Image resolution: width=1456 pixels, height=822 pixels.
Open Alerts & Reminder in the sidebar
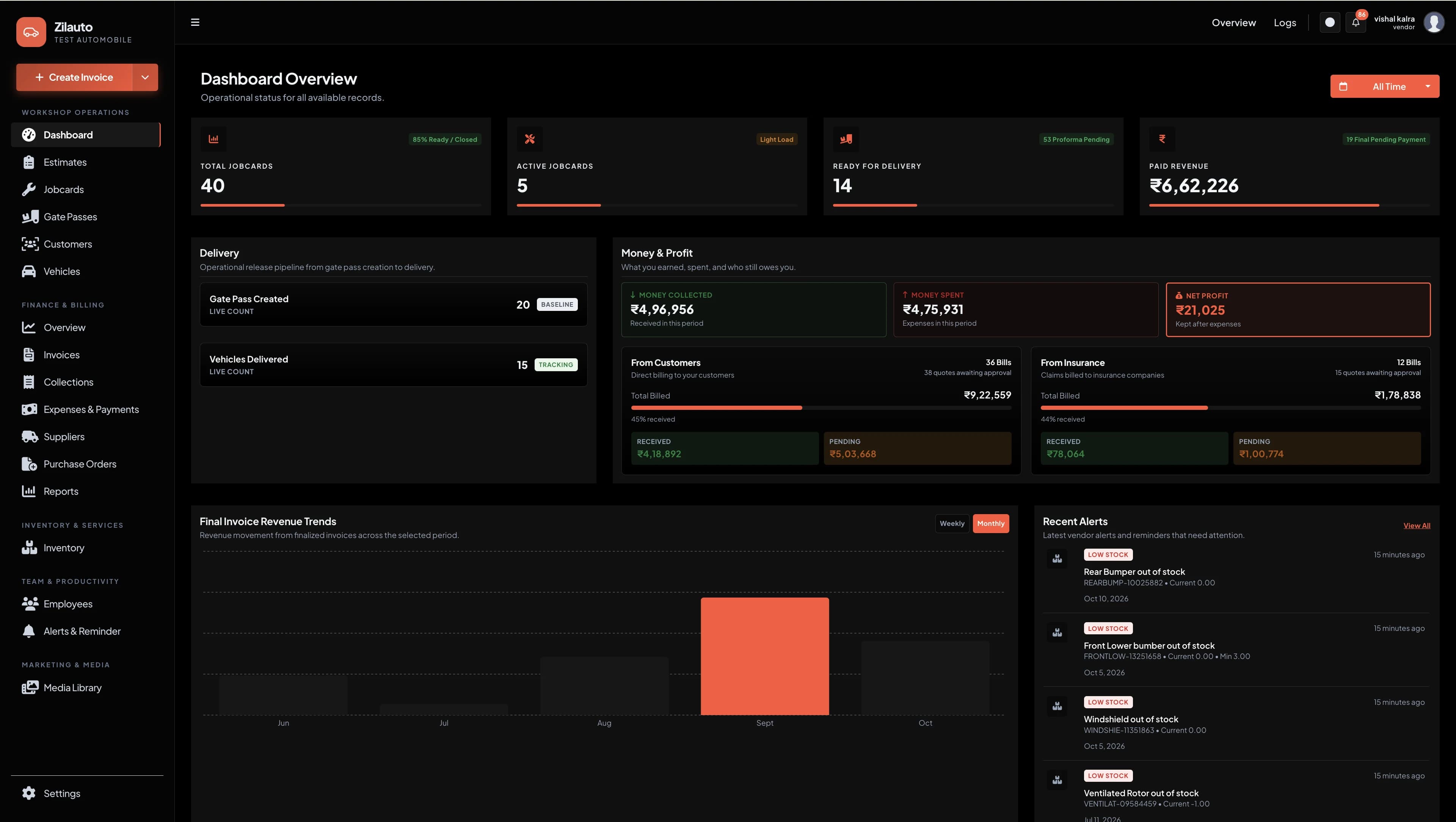pyautogui.click(x=86, y=631)
